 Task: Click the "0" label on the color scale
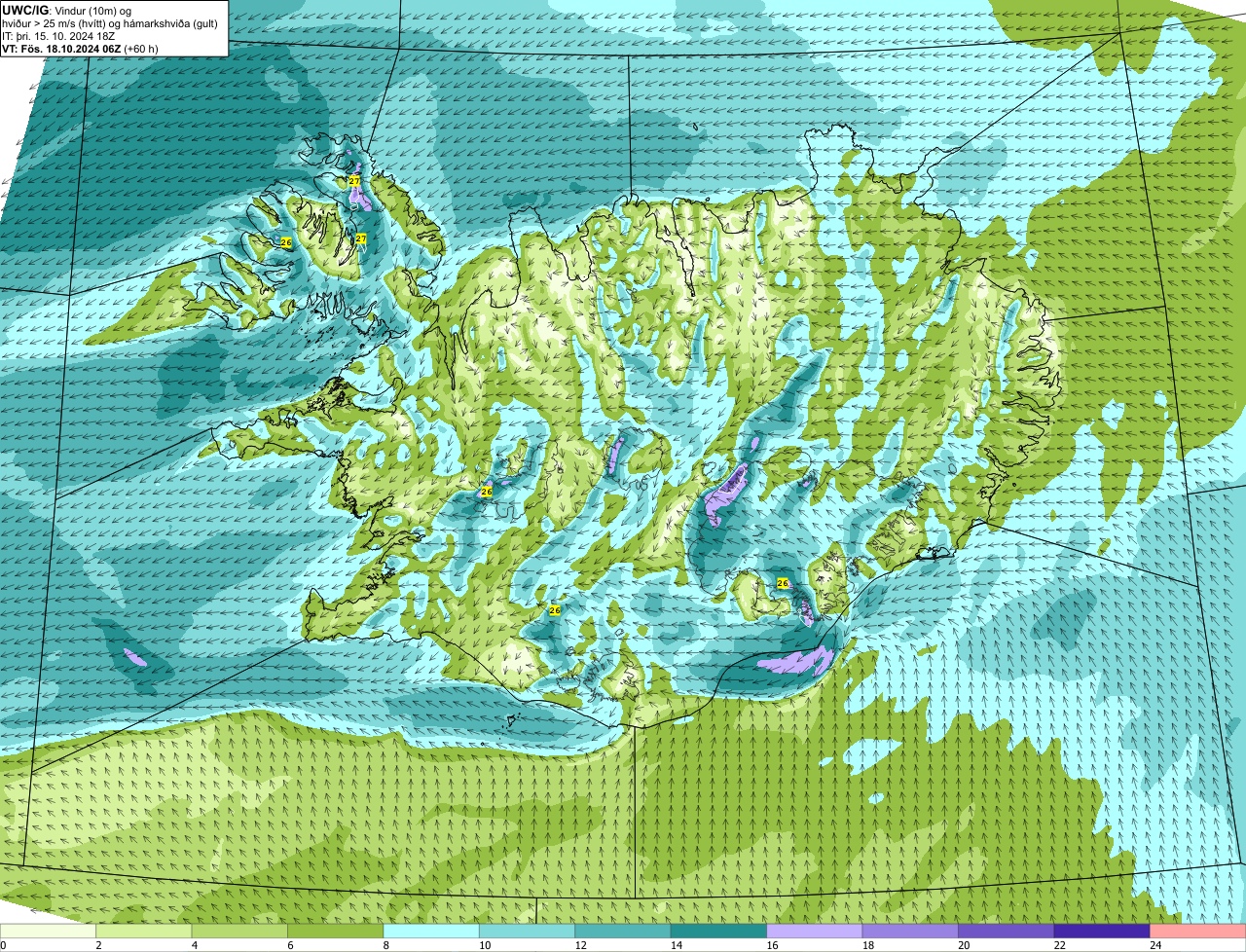[3, 945]
